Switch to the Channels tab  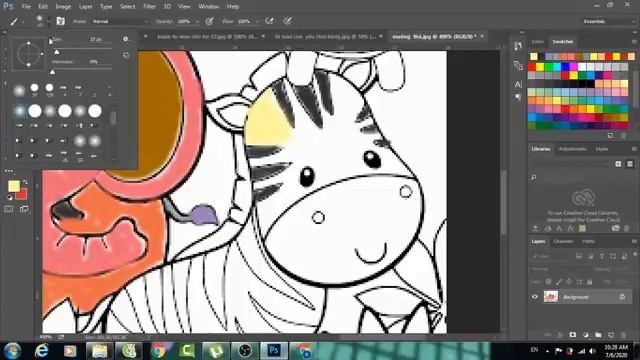coord(563,242)
